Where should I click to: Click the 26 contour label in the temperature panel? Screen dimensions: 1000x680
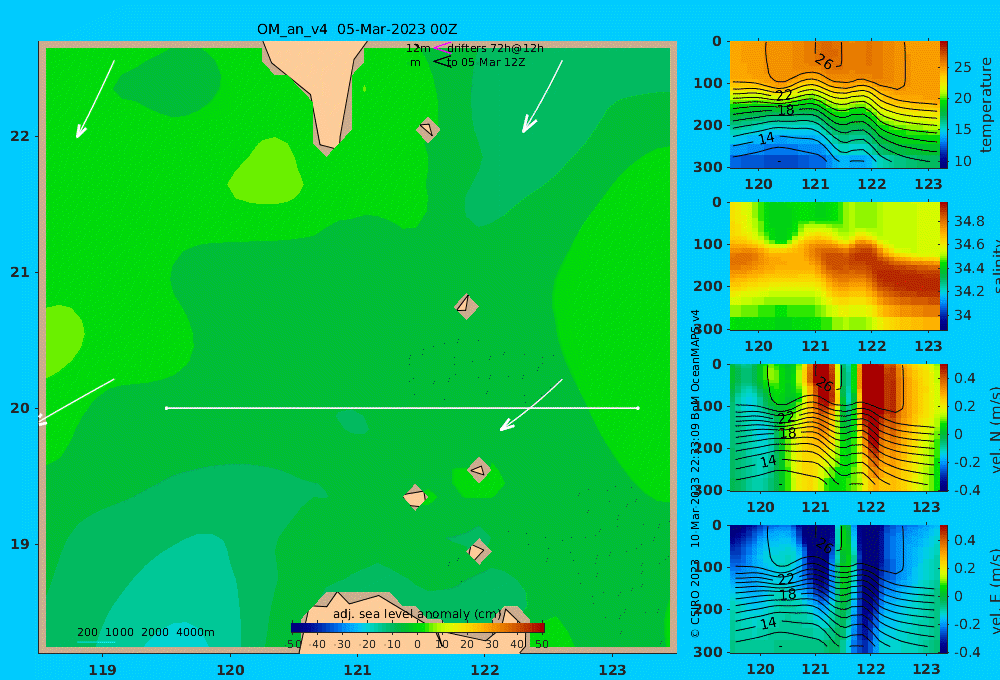click(x=824, y=61)
